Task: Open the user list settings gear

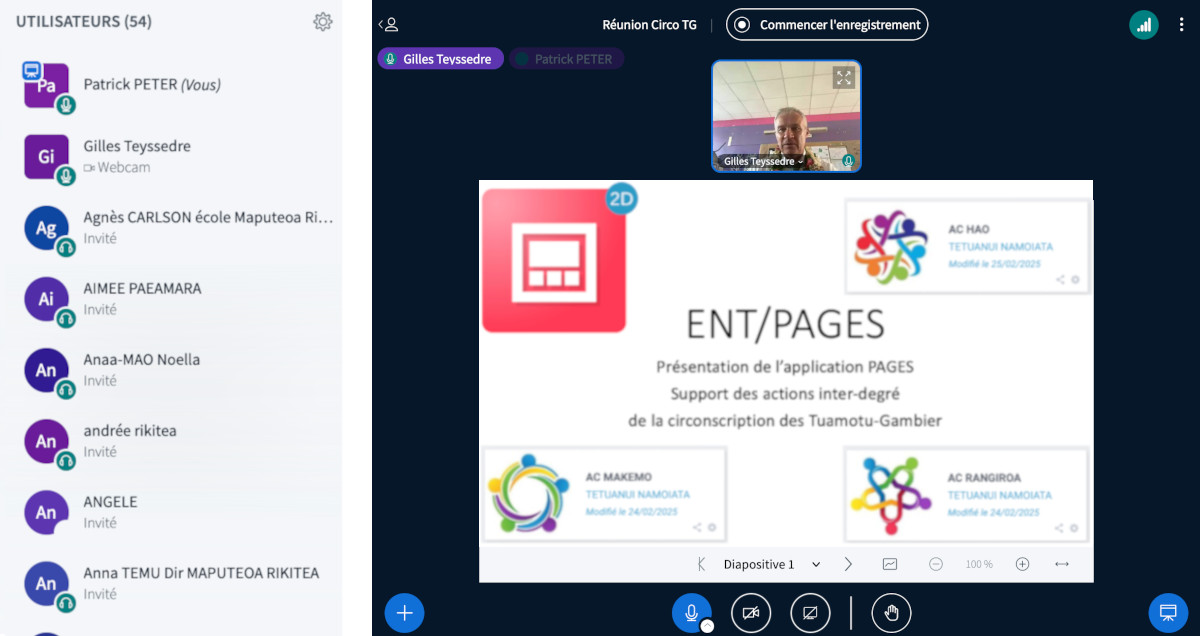Action: point(322,22)
